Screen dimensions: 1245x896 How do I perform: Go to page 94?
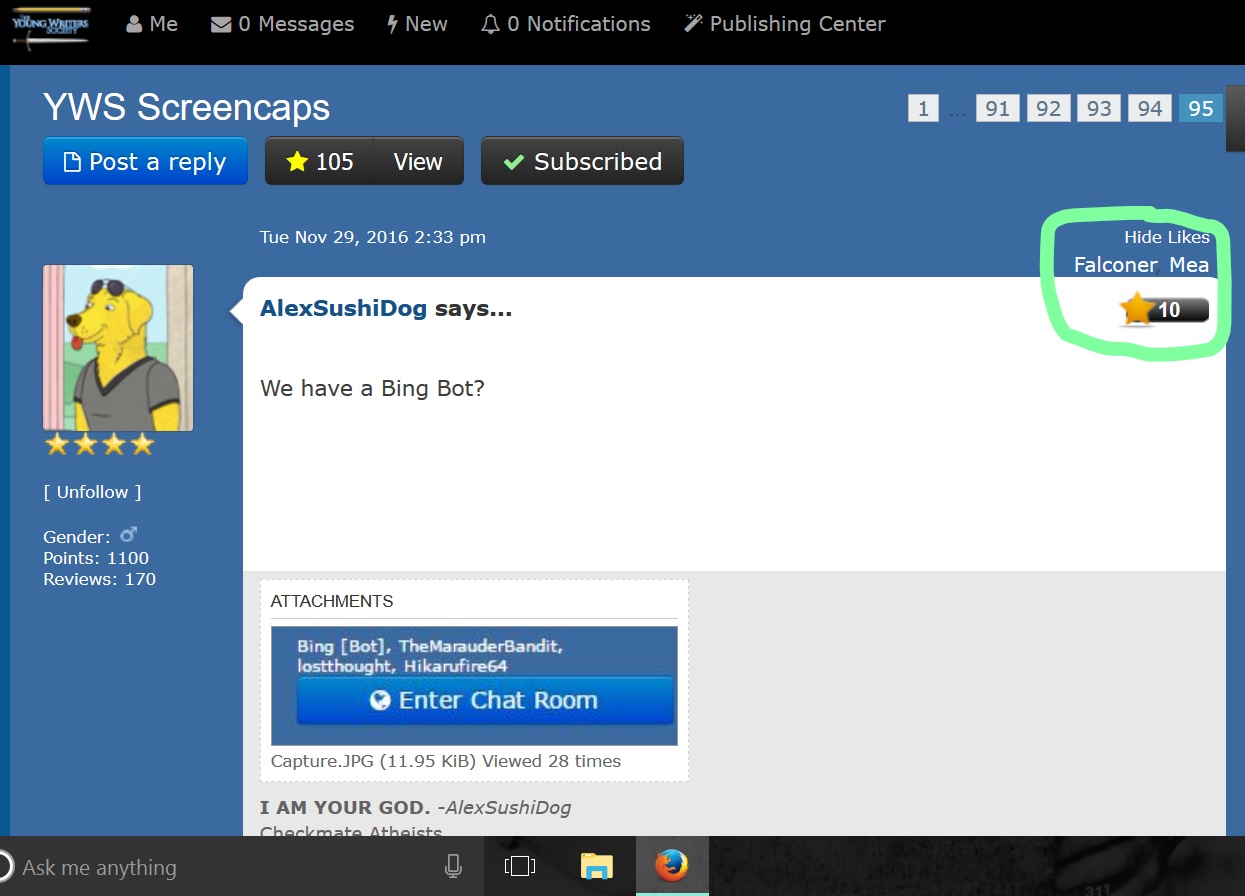(x=1150, y=108)
